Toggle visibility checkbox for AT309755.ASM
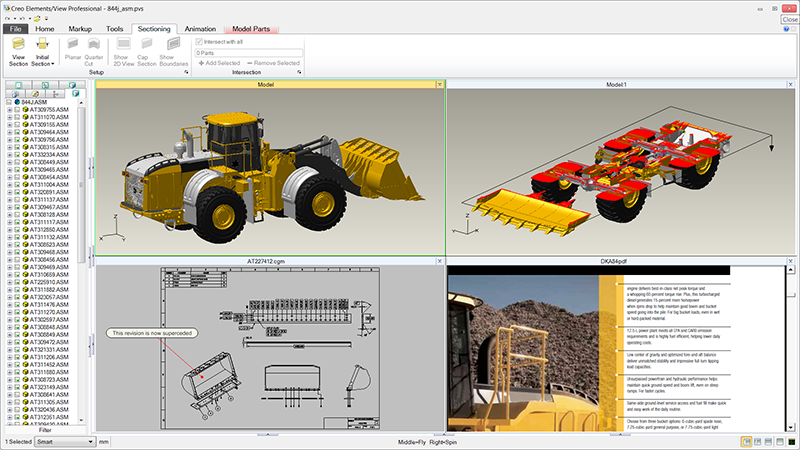800x450 pixels. [x=17, y=110]
